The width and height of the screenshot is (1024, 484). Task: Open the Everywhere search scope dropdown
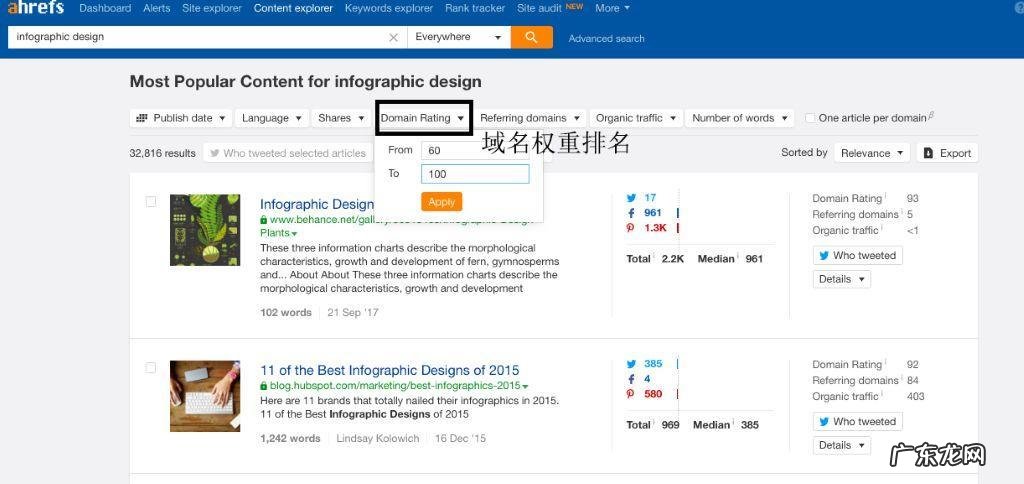(458, 37)
